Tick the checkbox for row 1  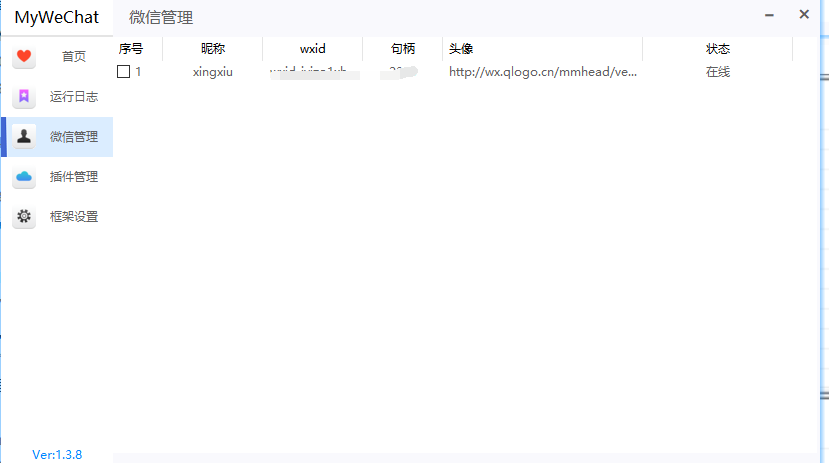pos(123,71)
